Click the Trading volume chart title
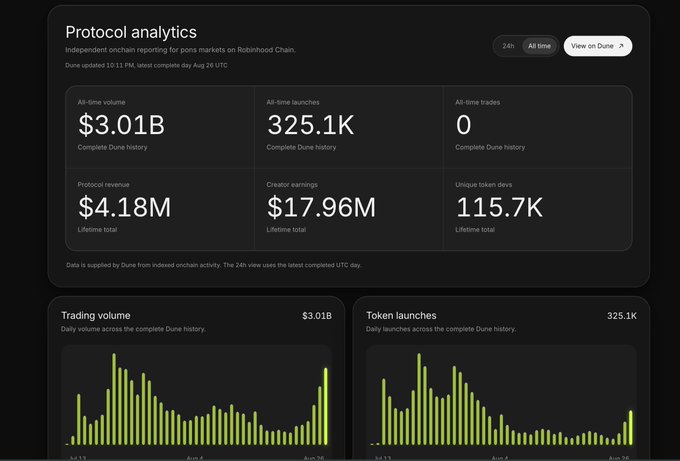This screenshot has height=461, width=680. (x=95, y=316)
